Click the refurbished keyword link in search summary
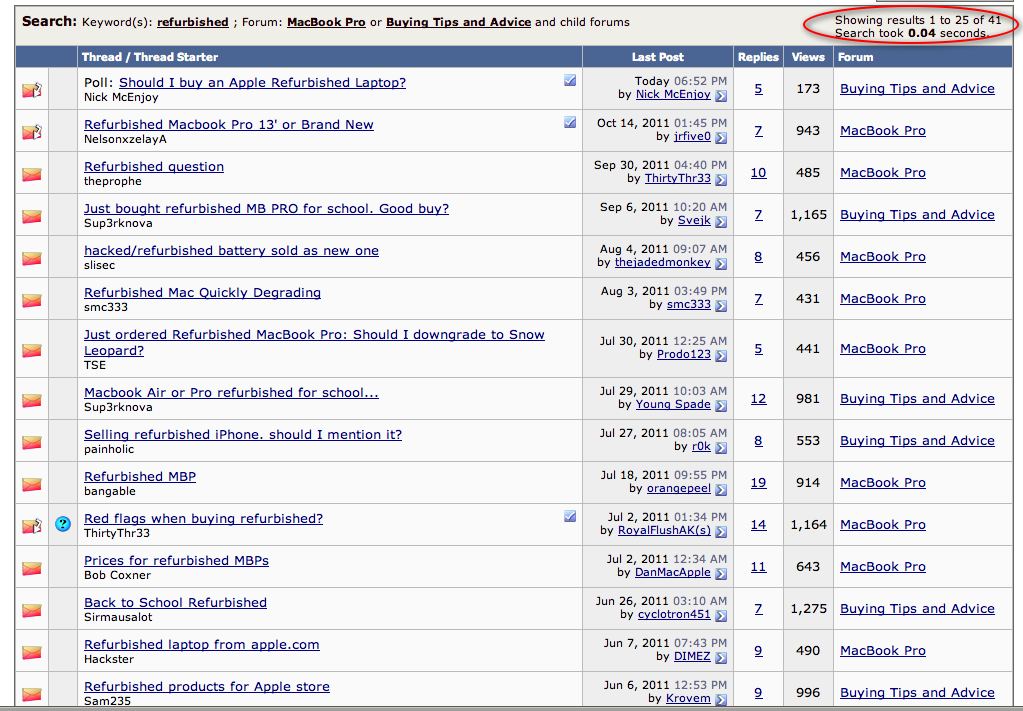The height and width of the screenshot is (711, 1023). click(x=192, y=22)
